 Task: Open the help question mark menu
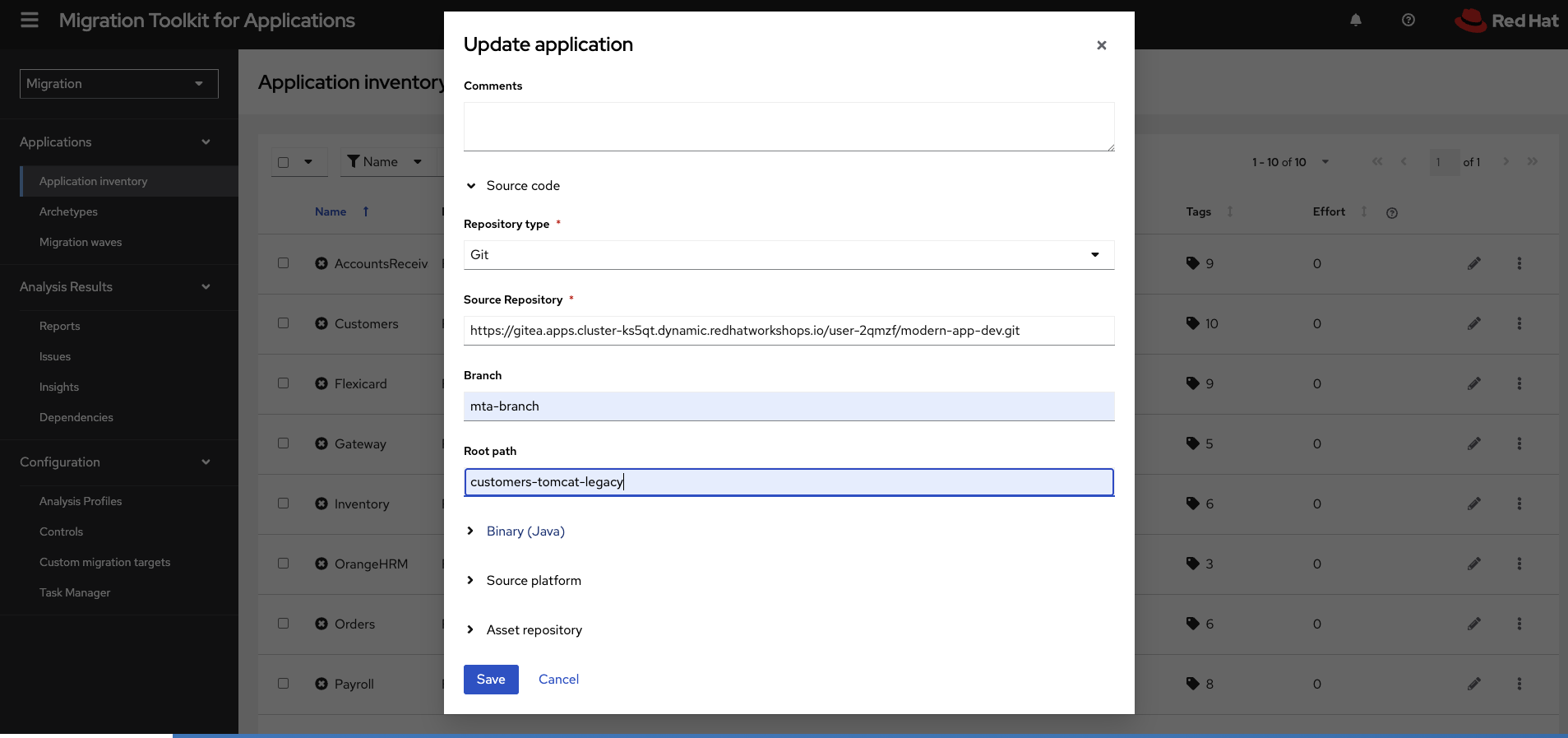(x=1408, y=20)
